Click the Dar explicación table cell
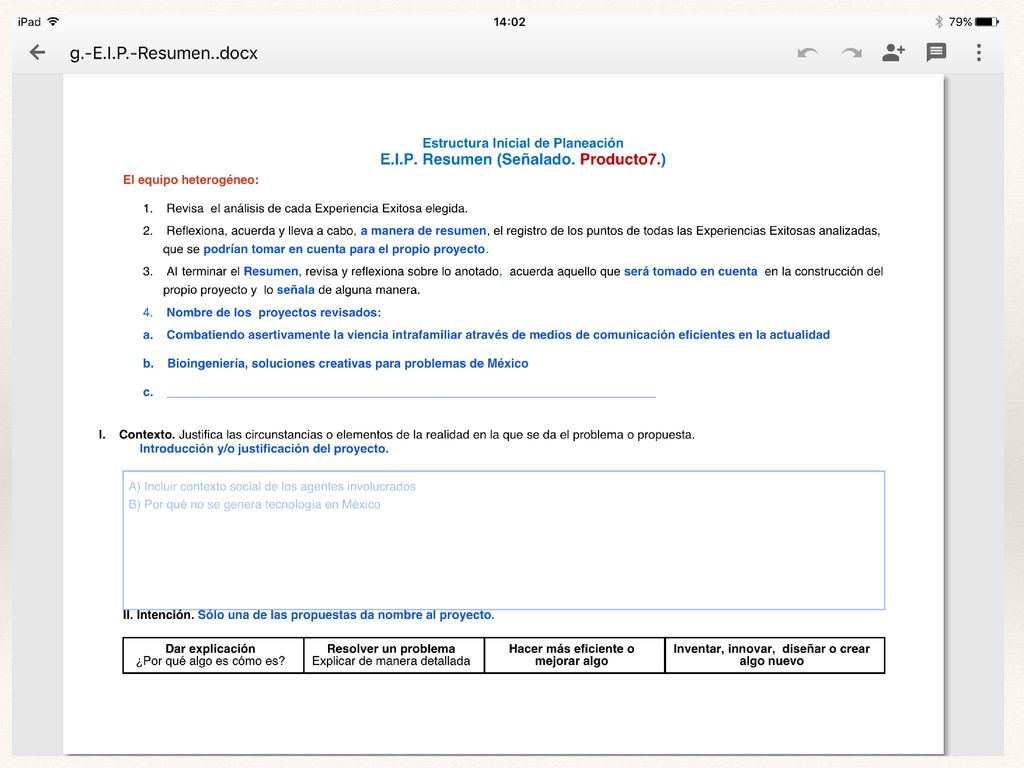 tap(213, 655)
